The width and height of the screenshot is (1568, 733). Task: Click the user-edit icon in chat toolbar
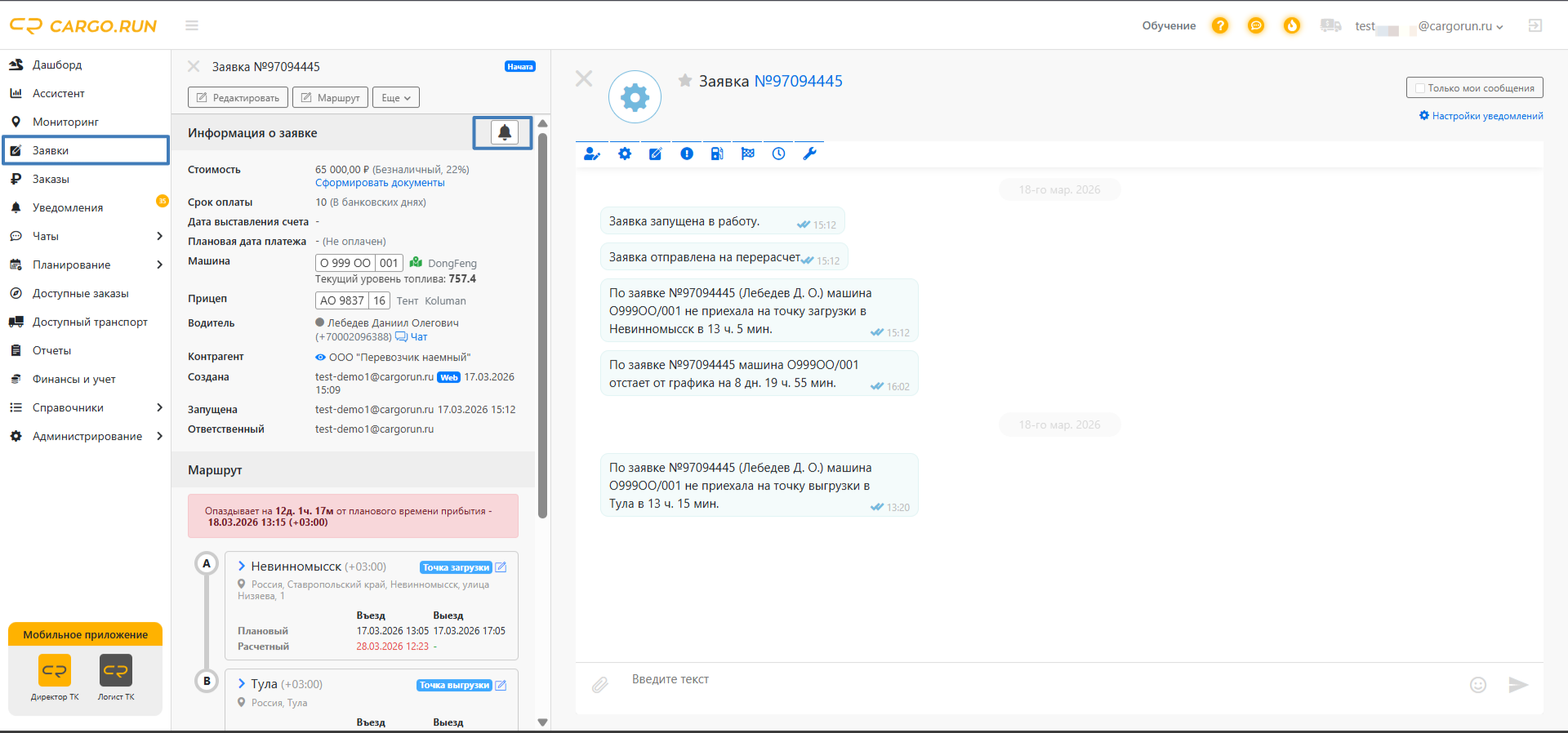(x=592, y=153)
